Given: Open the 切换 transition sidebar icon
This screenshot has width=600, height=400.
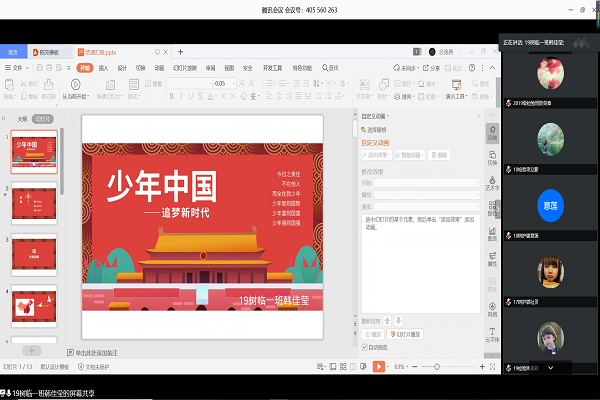Looking at the screenshot, I should (492, 158).
